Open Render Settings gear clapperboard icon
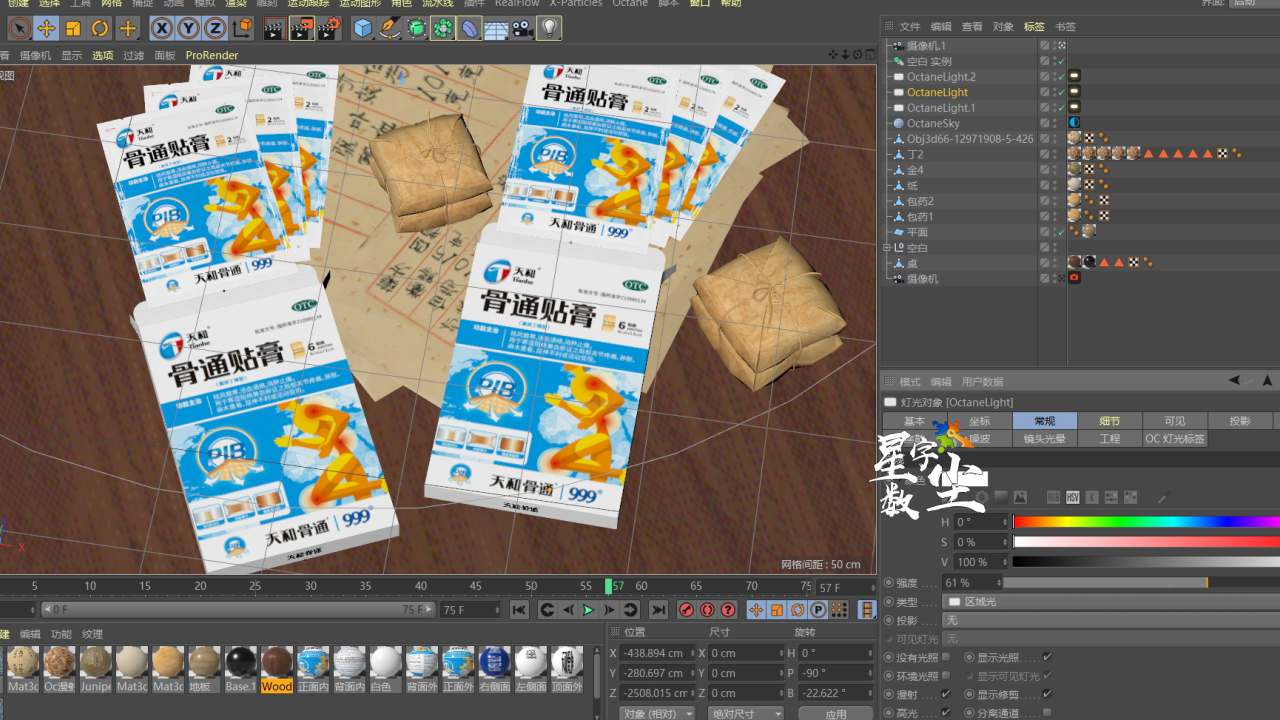Image resolution: width=1280 pixels, height=720 pixels. (329, 28)
